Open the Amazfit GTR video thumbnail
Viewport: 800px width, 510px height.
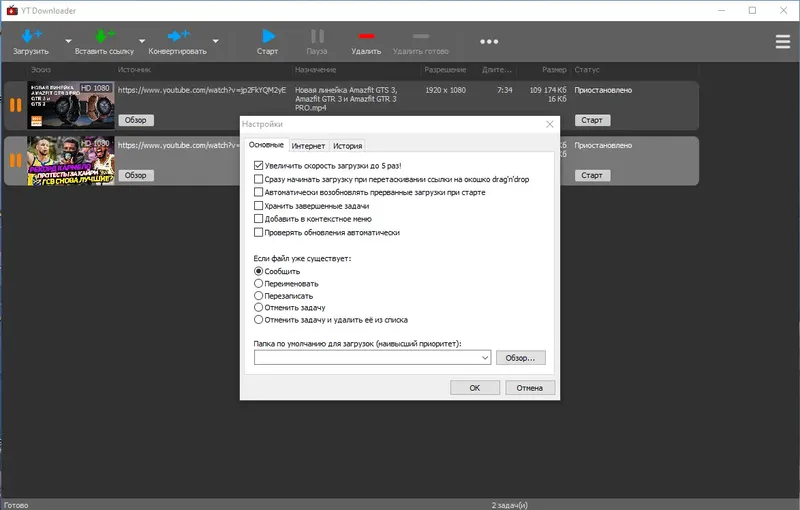tap(71, 105)
